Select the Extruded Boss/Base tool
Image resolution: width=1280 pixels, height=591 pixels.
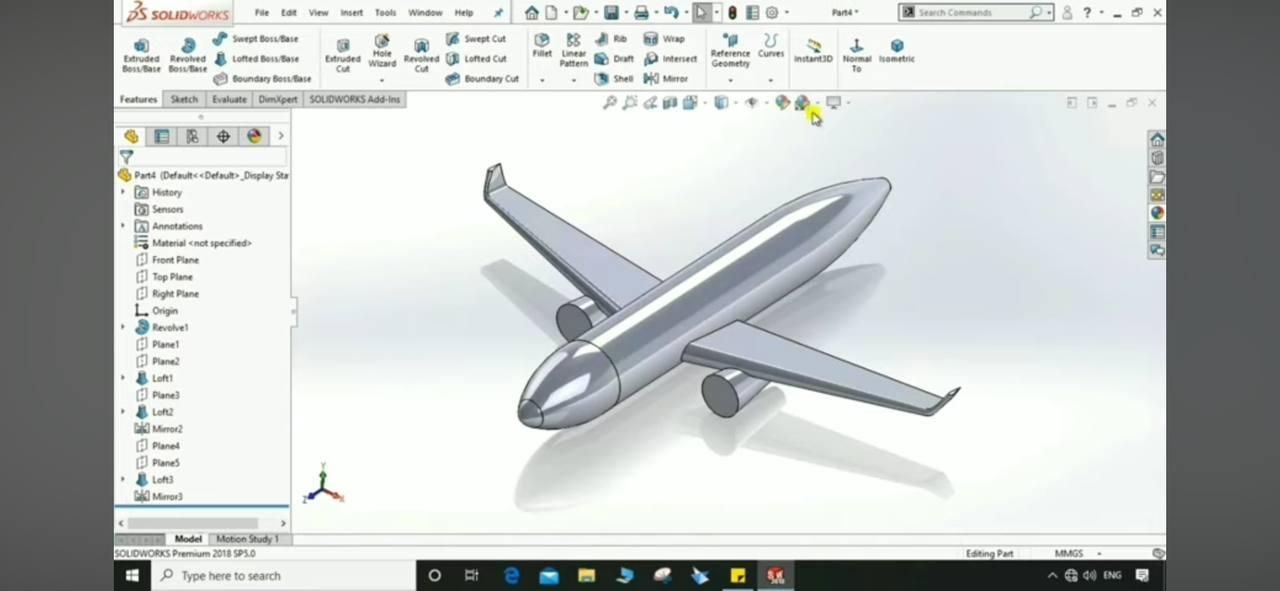[x=141, y=52]
